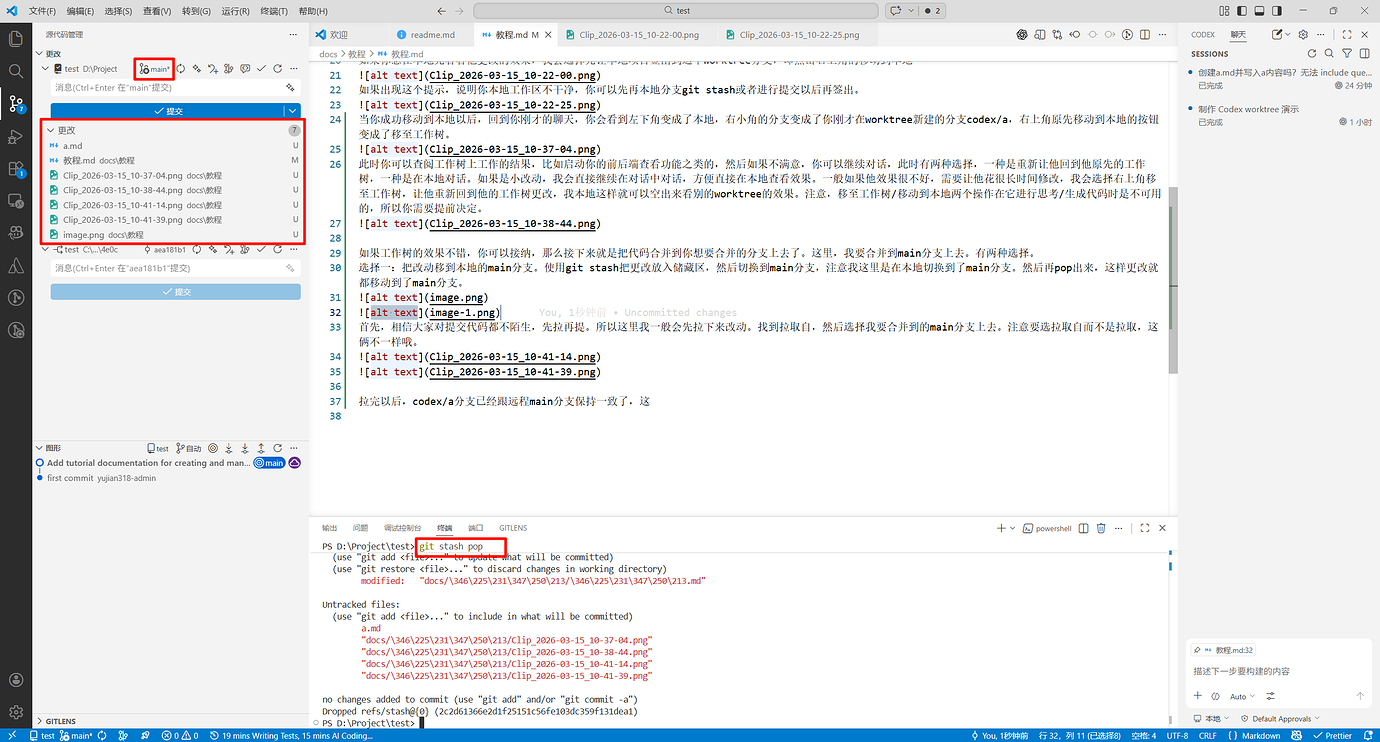Viewport: 1380px width, 742px height.
Task: Open the 文件(F) menu
Action: click(x=42, y=11)
